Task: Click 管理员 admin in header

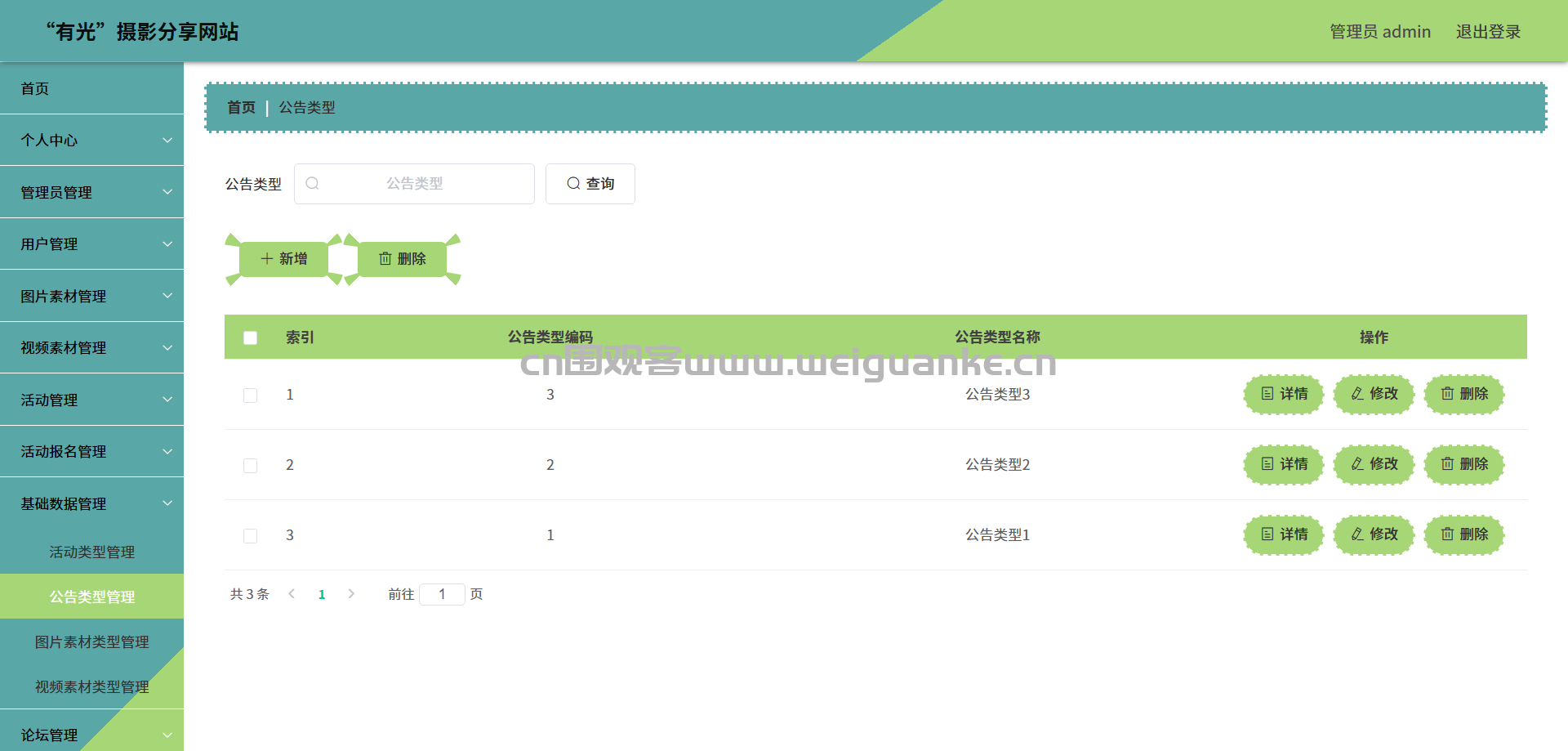Action: [1380, 31]
